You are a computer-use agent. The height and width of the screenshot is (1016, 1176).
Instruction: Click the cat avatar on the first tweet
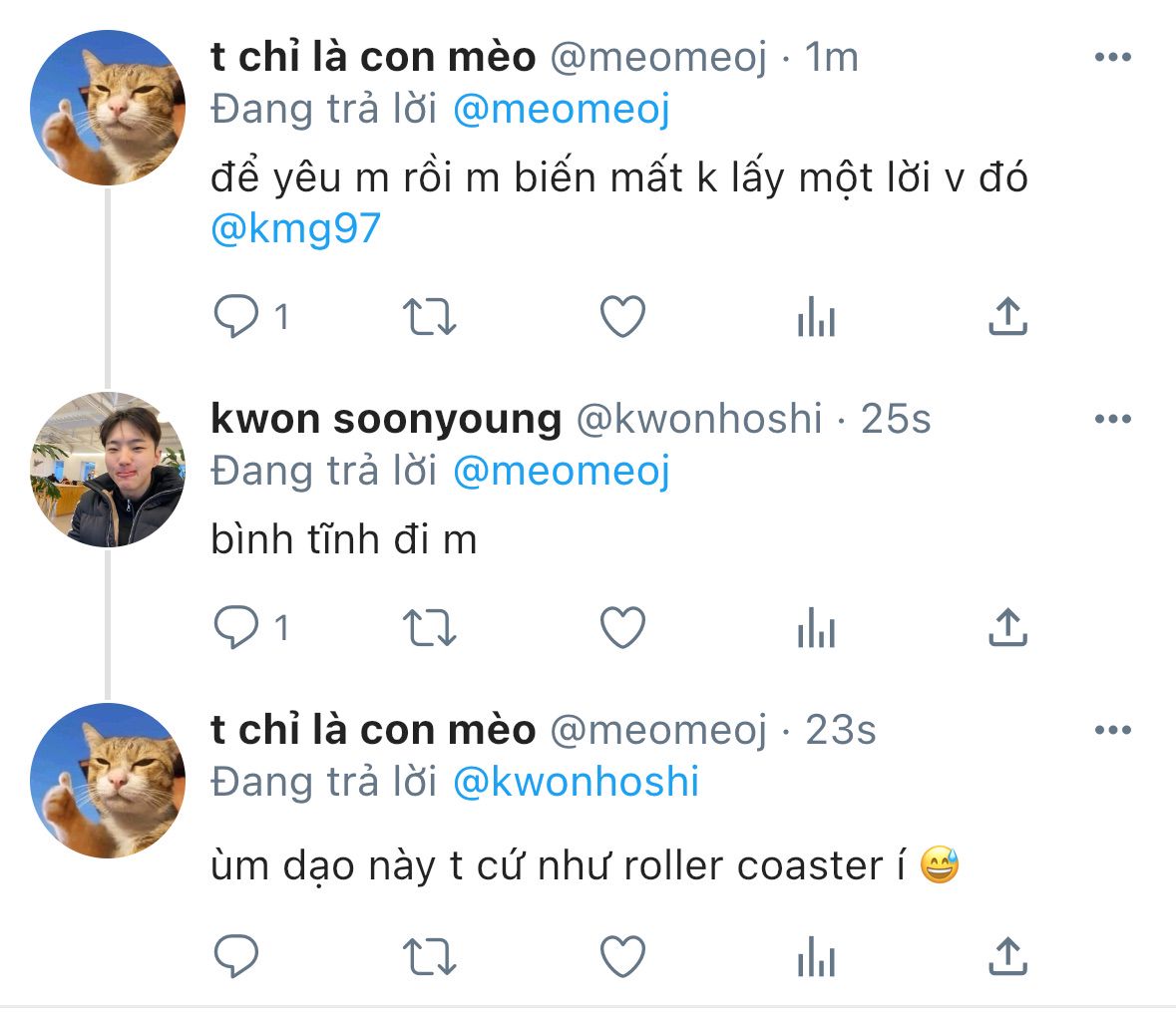pyautogui.click(x=108, y=108)
